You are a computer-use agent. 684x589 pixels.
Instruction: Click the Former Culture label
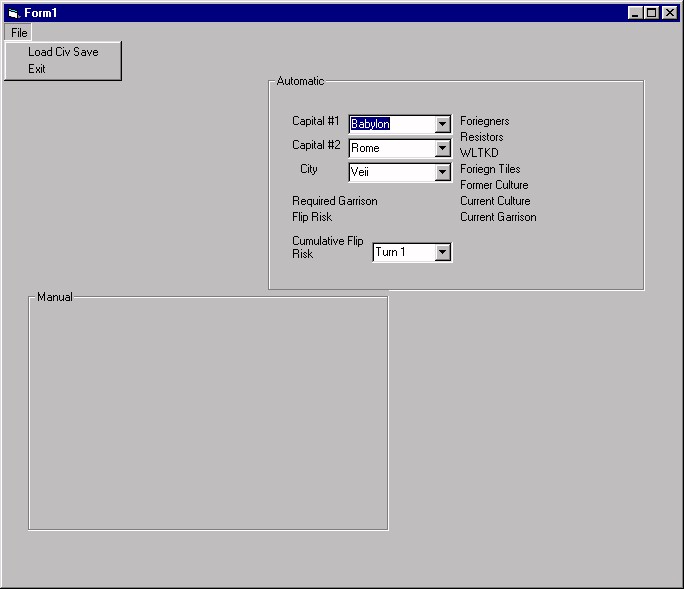494,185
